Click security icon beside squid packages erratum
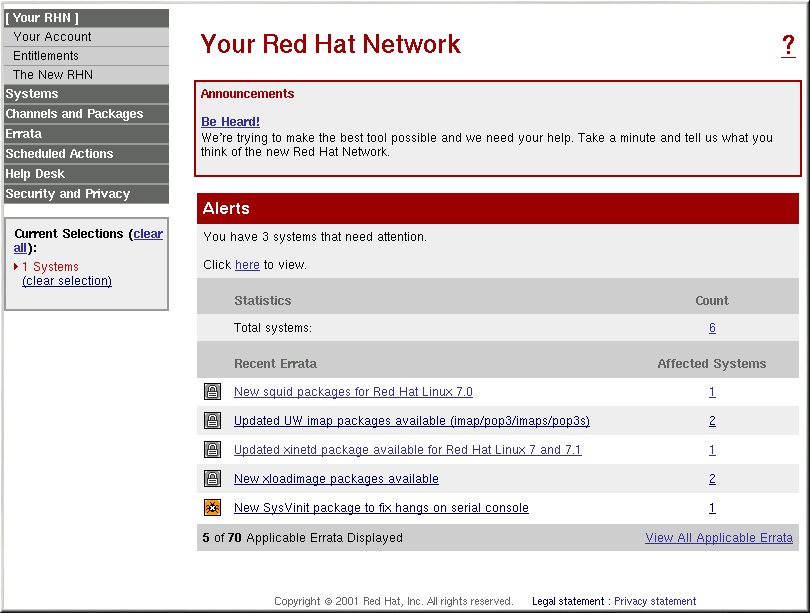This screenshot has height=613, width=810. [x=212, y=392]
